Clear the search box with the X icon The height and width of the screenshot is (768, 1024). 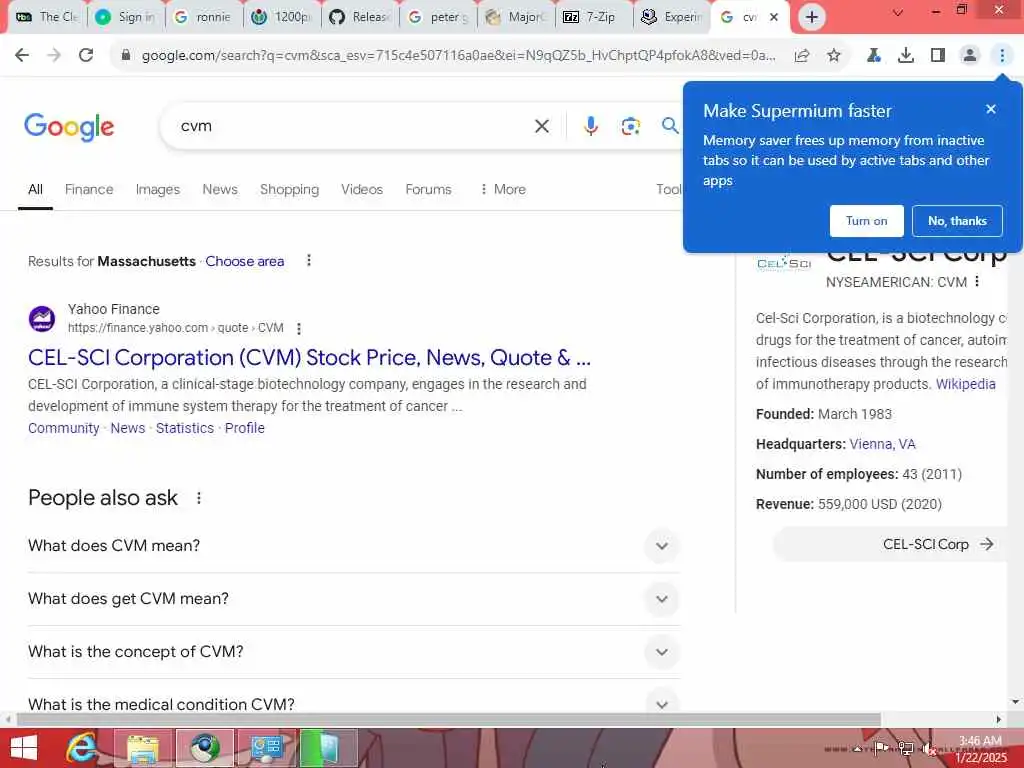(x=541, y=126)
